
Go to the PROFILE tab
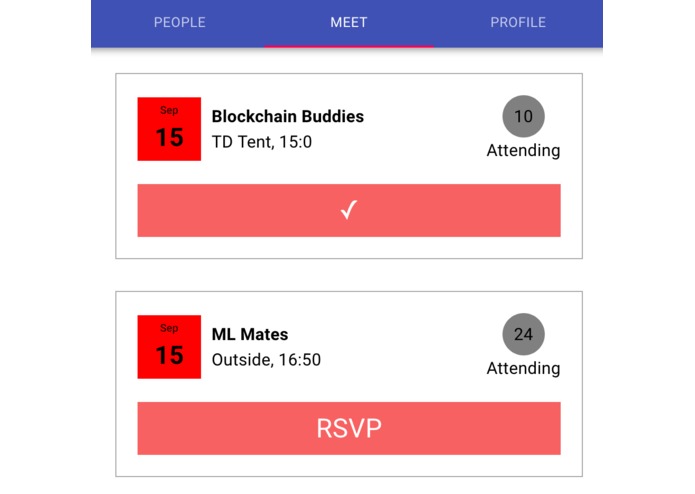click(x=518, y=23)
